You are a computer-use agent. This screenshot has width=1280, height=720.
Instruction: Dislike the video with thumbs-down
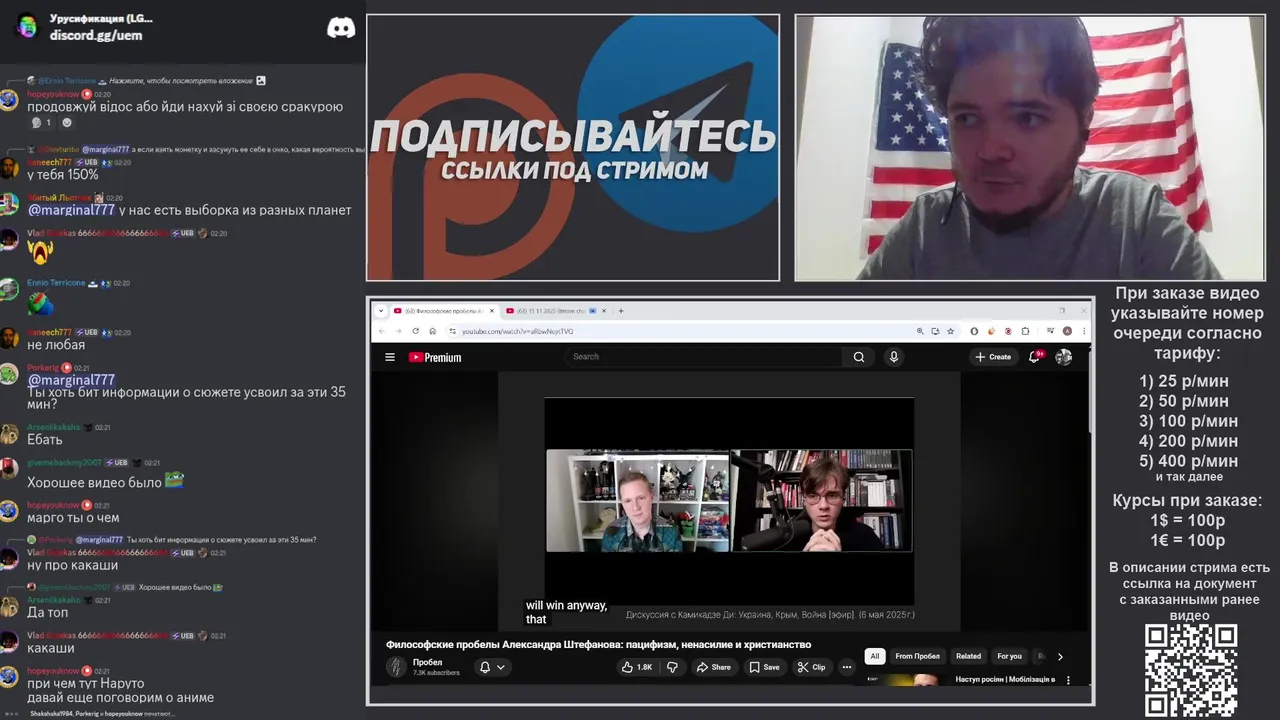click(x=672, y=667)
